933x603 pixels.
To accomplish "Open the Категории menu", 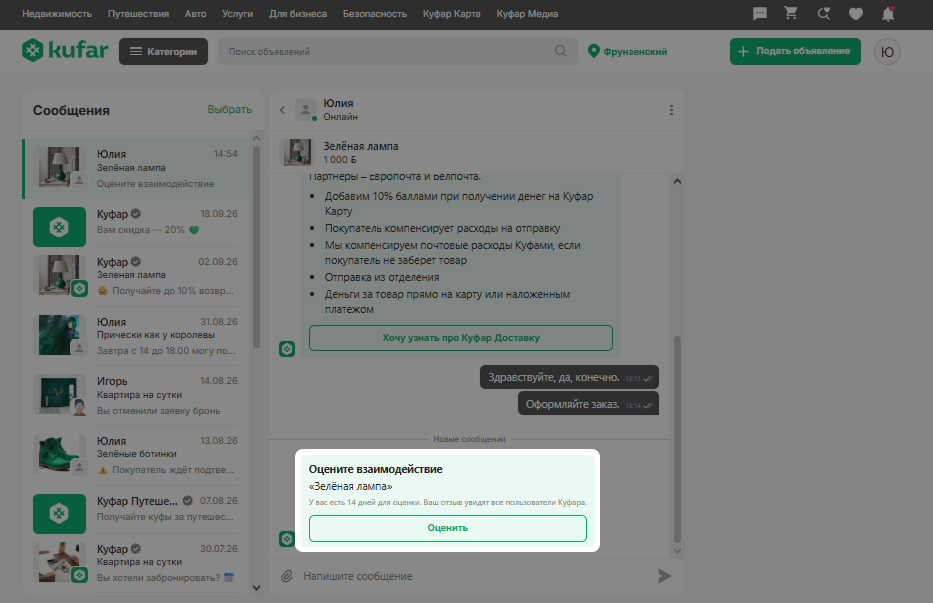I will tap(164, 51).
